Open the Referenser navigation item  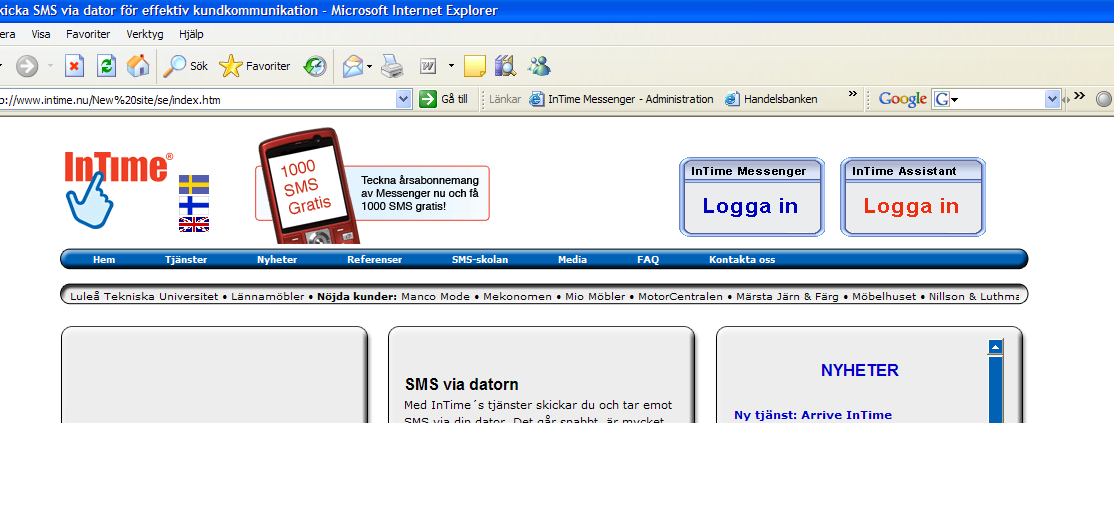374,260
